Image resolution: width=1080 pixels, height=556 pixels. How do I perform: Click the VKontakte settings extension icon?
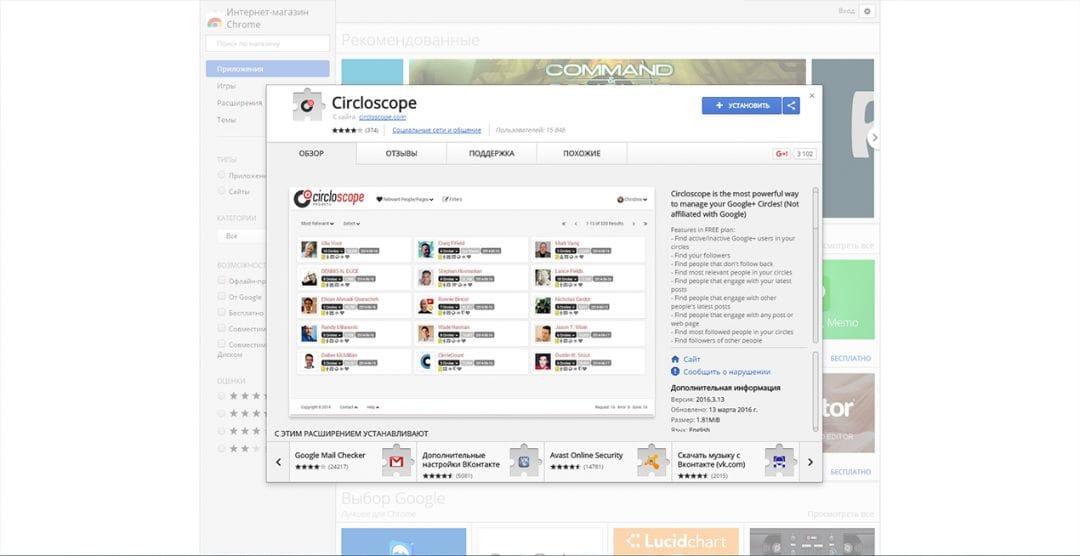point(524,462)
